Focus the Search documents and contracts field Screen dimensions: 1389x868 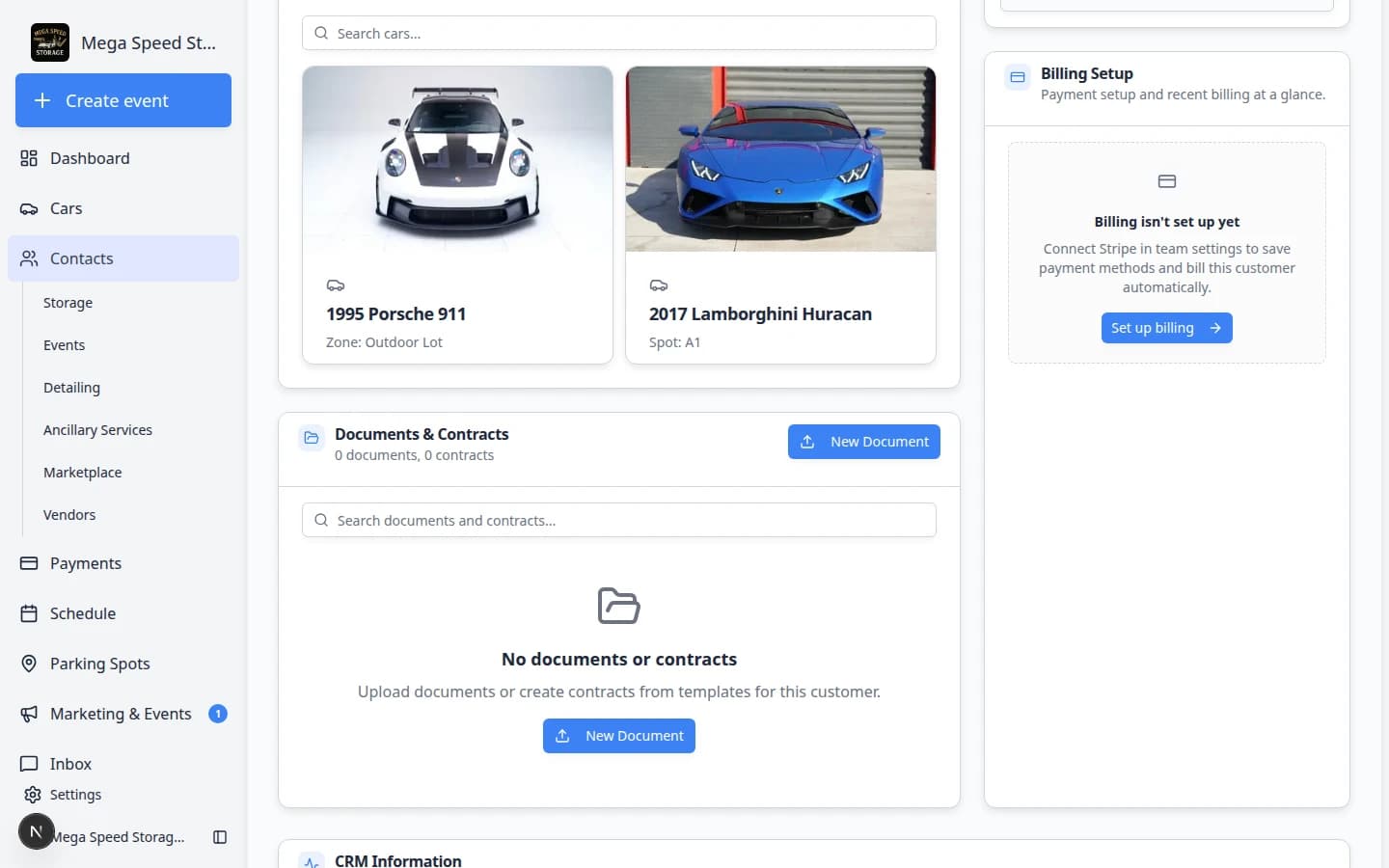pos(619,520)
